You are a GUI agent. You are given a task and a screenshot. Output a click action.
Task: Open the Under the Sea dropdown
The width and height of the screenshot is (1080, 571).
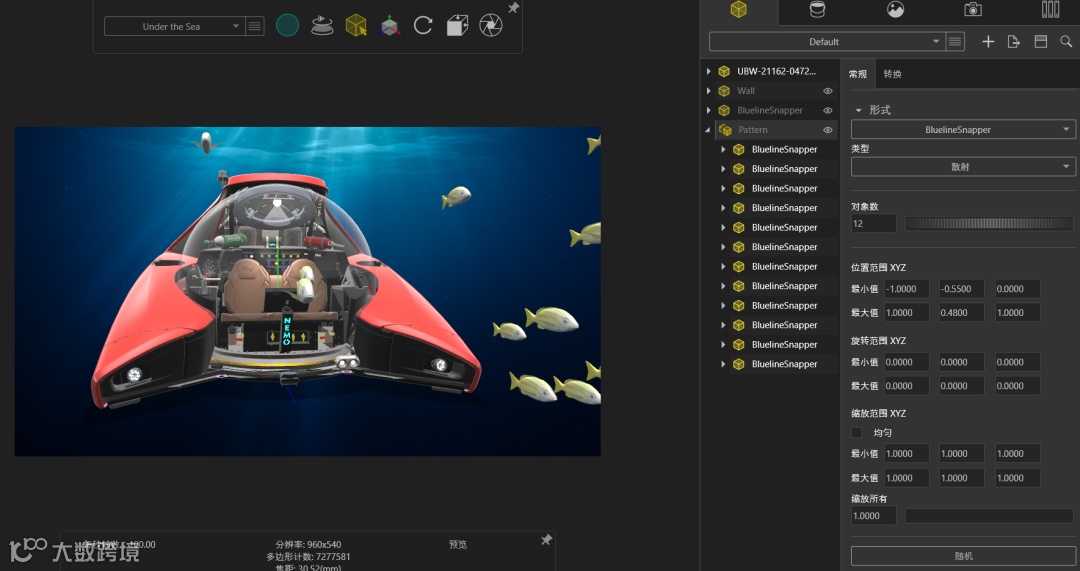point(174,26)
